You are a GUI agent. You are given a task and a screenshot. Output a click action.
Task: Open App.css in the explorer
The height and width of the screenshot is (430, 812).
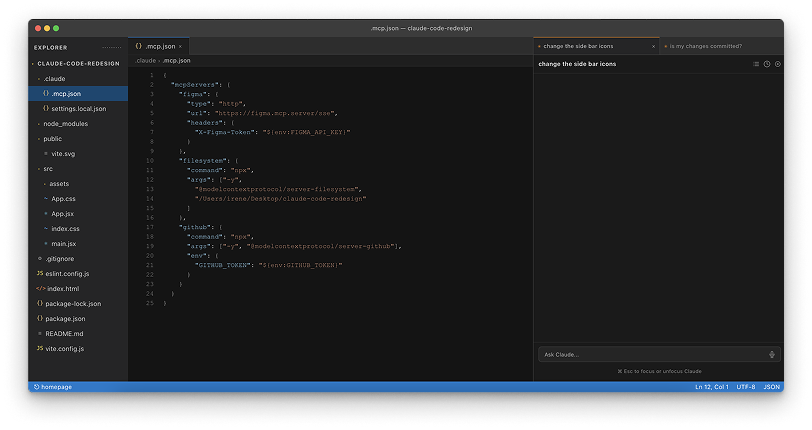point(78,199)
